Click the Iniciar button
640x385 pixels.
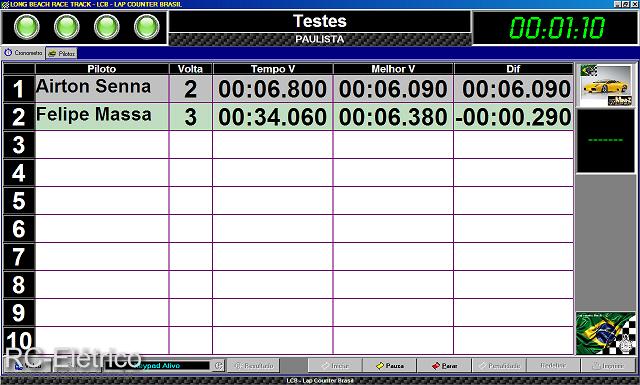point(335,366)
